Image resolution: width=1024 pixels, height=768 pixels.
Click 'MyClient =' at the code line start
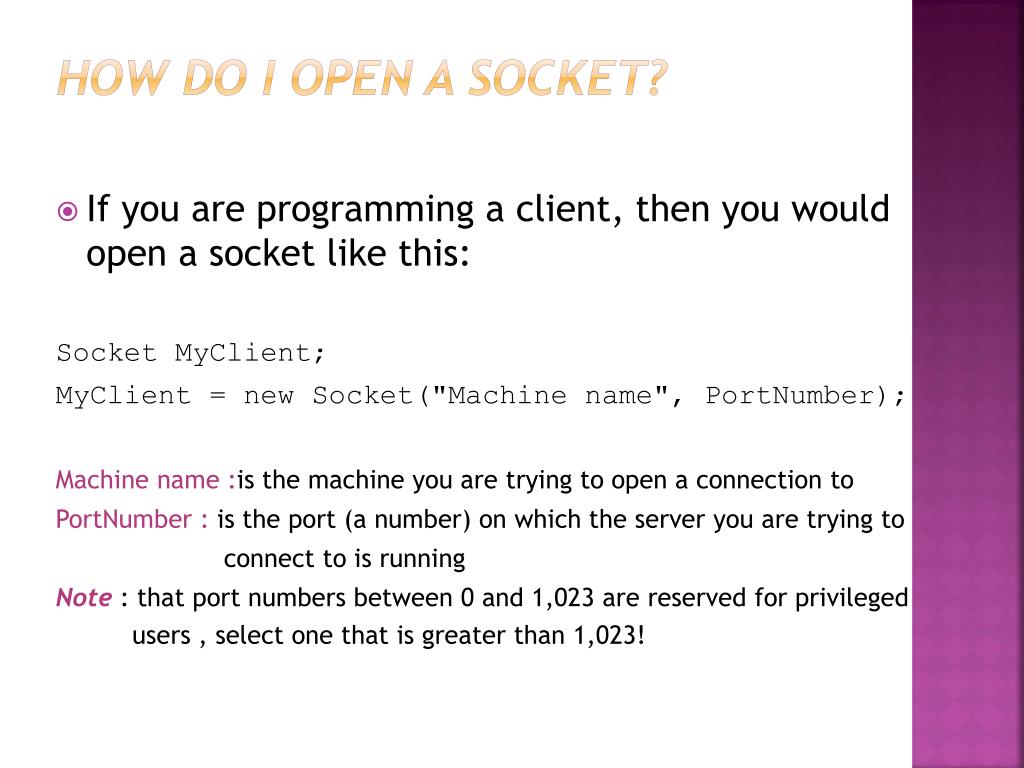(140, 396)
